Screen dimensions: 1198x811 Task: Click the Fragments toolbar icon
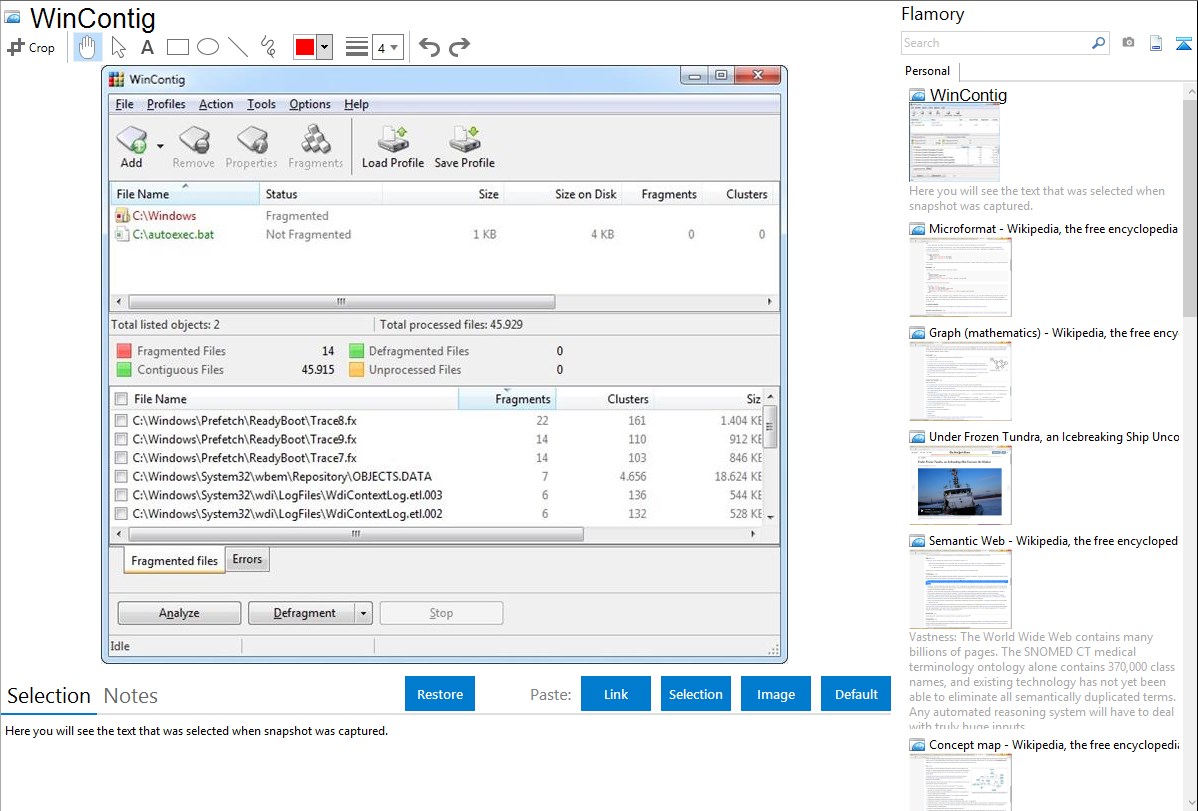coord(316,140)
